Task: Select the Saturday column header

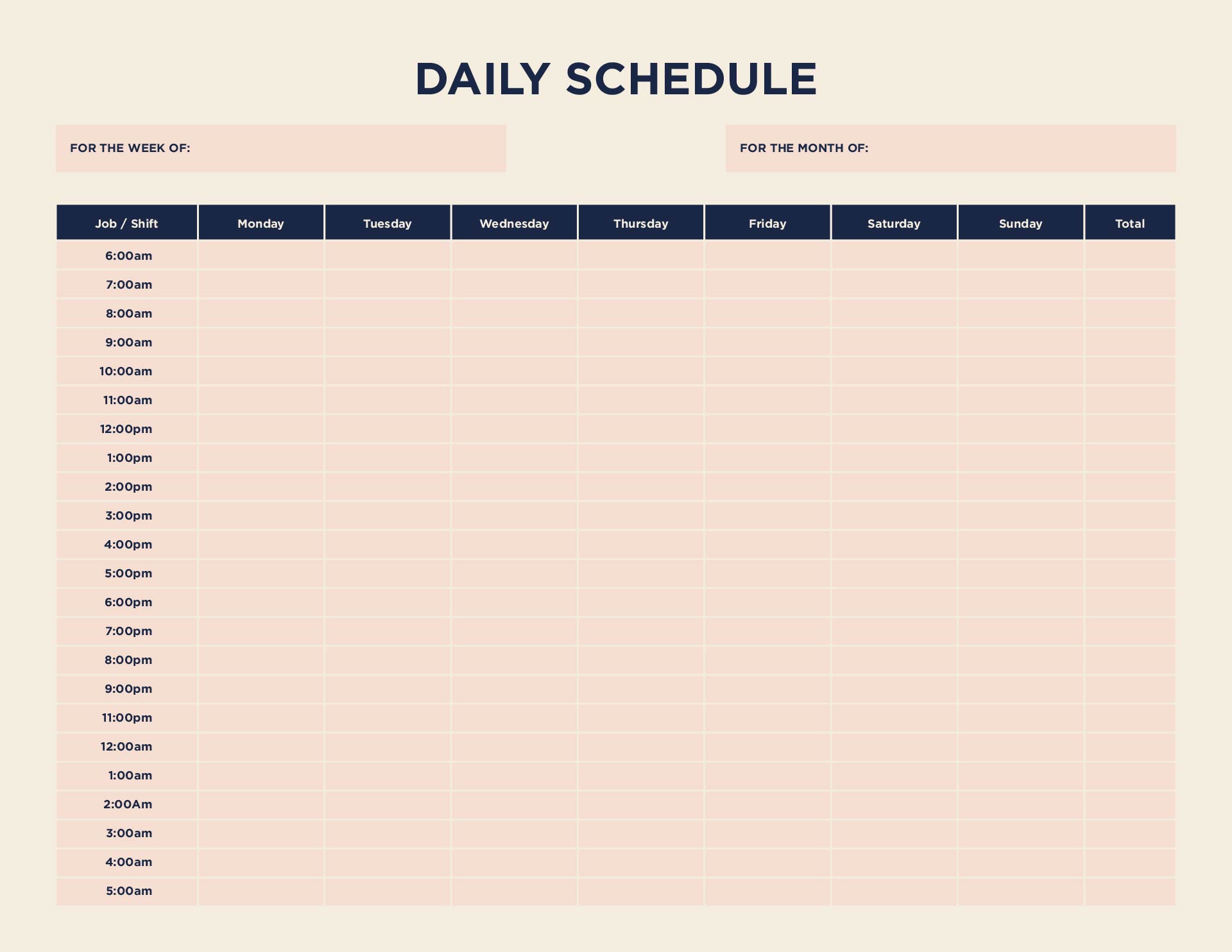Action: (x=893, y=223)
